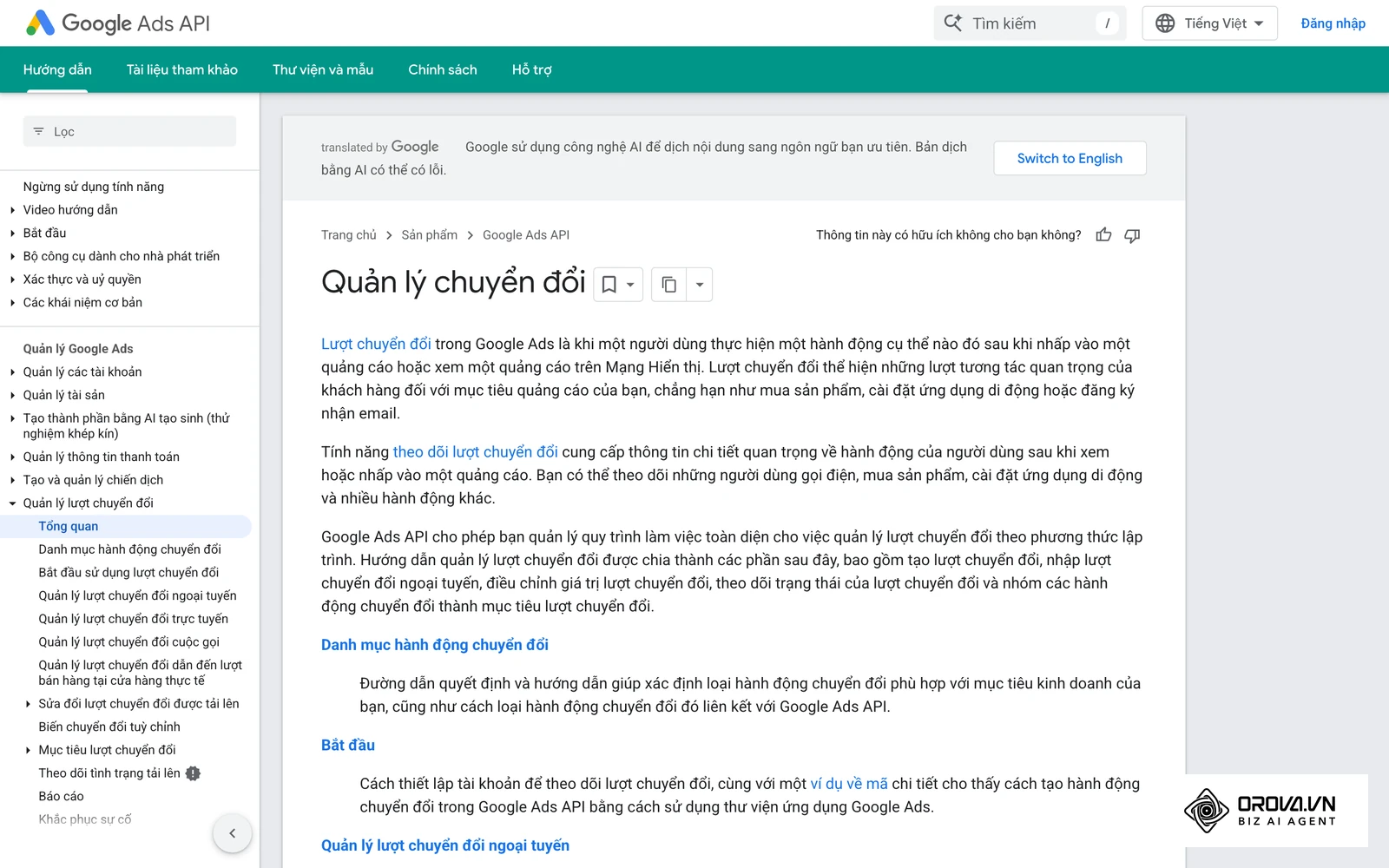The height and width of the screenshot is (868, 1389).
Task: Open Quản lý lượt chuyển đổi cuộc gọi
Action: pyautogui.click(x=128, y=642)
